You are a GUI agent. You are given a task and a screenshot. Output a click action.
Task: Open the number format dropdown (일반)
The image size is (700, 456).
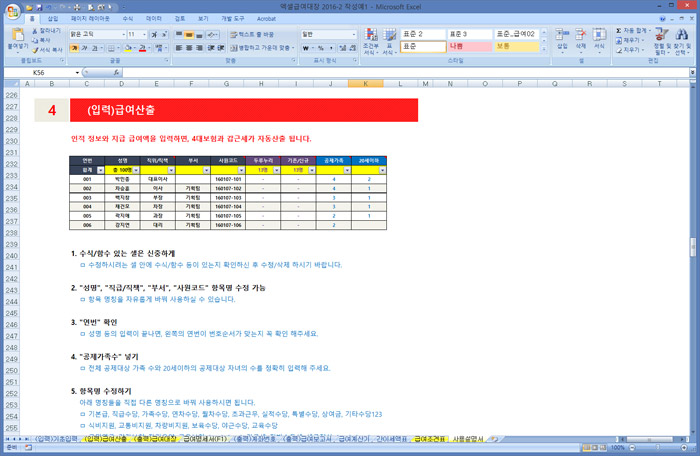pyautogui.click(x=354, y=34)
